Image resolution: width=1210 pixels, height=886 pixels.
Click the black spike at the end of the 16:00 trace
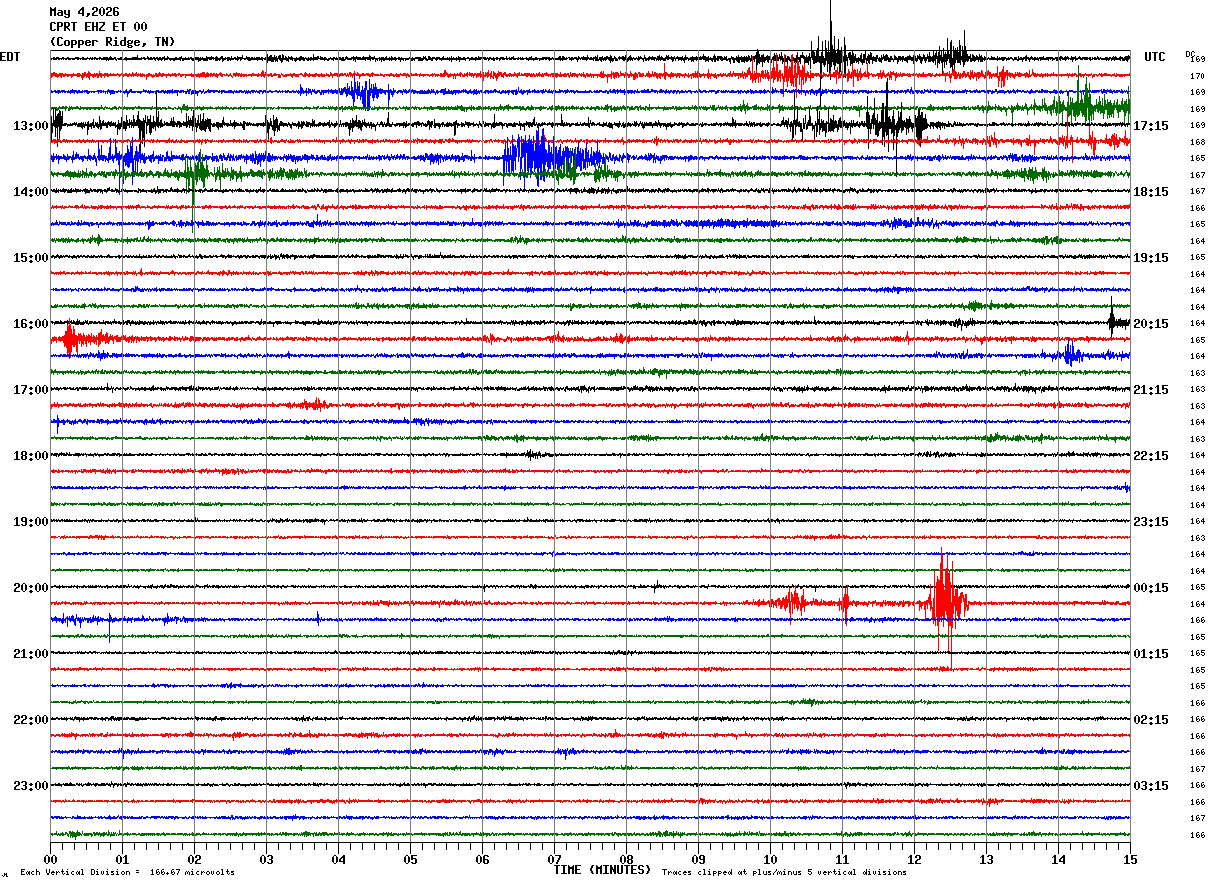1112,320
